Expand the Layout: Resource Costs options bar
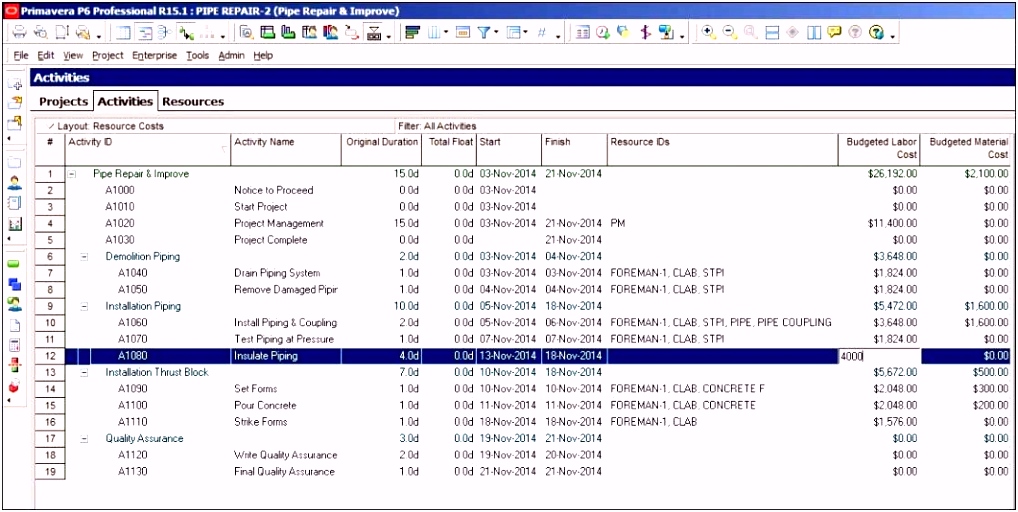 107,126
